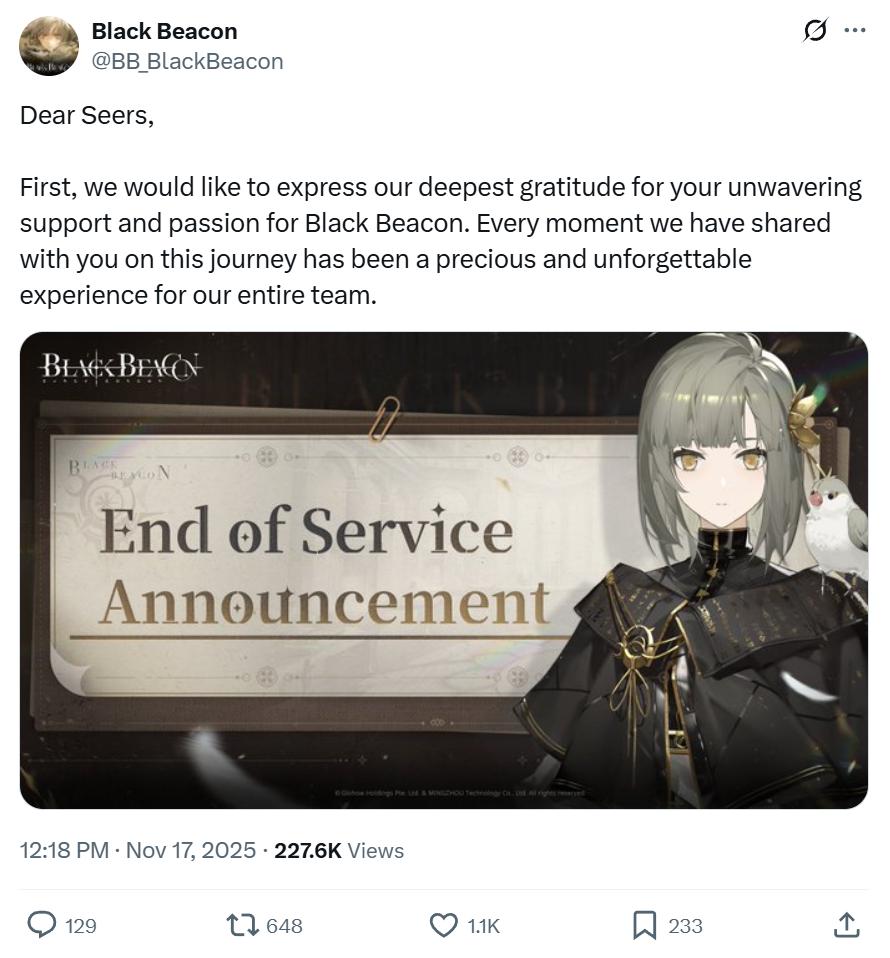Click the 648 reposts count
The height and width of the screenshot is (958, 890).
coord(284,926)
